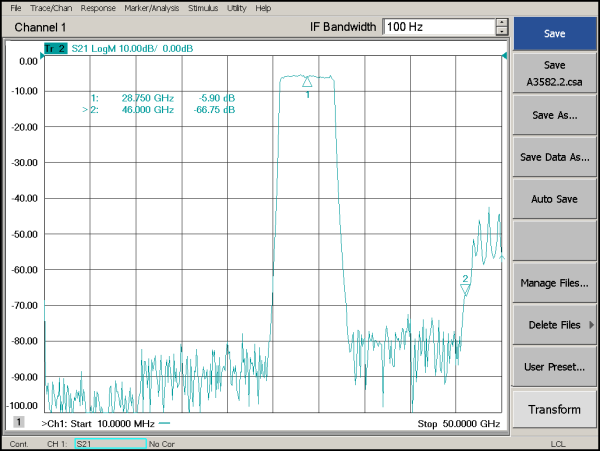This screenshot has height=451, width=600.
Task: Click the IF Bandwidth value field
Action: [x=439, y=27]
